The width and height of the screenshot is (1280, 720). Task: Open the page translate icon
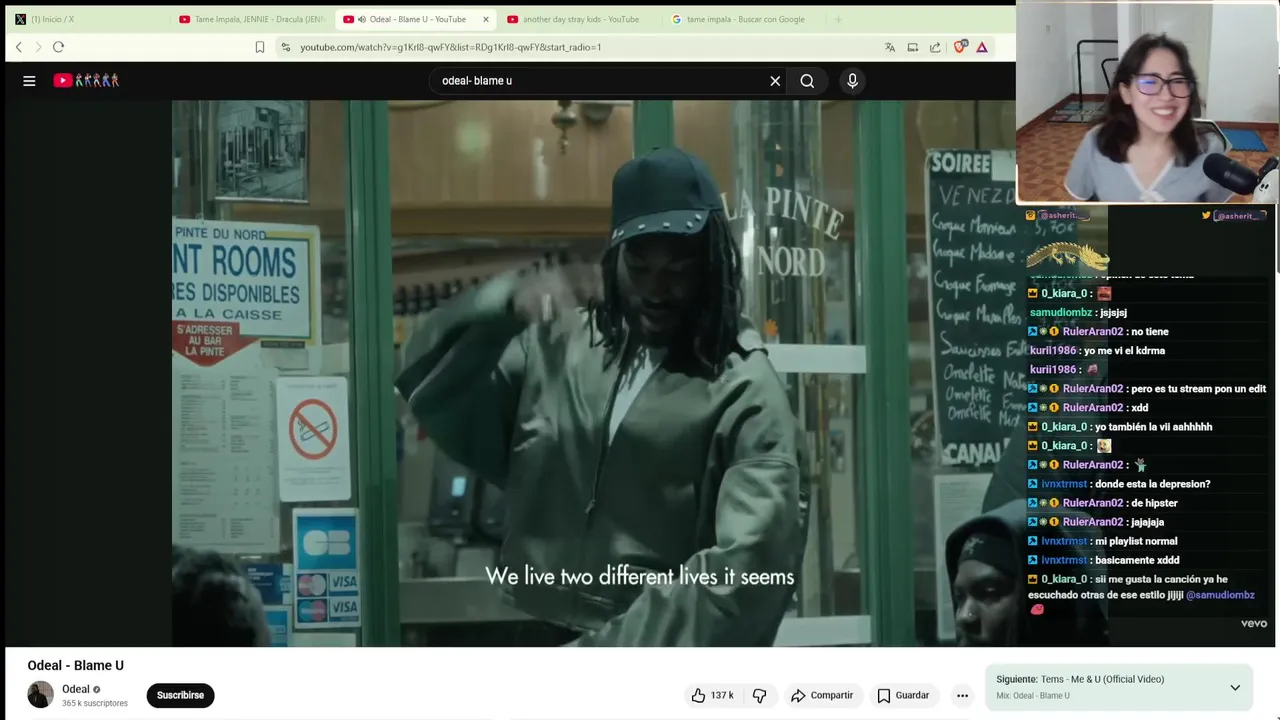890,47
